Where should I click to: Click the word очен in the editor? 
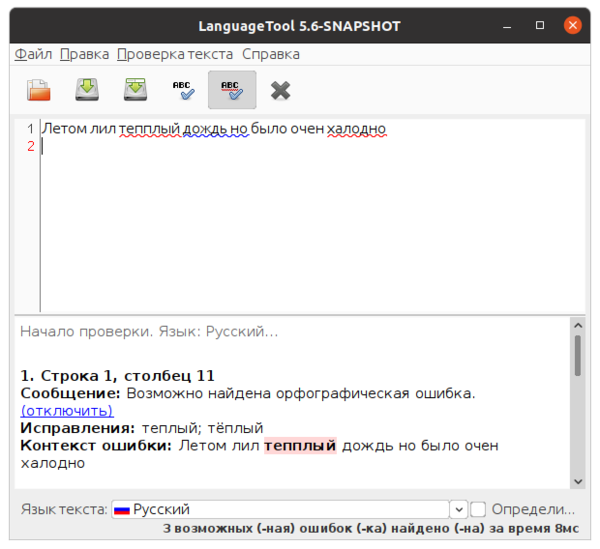(307, 129)
